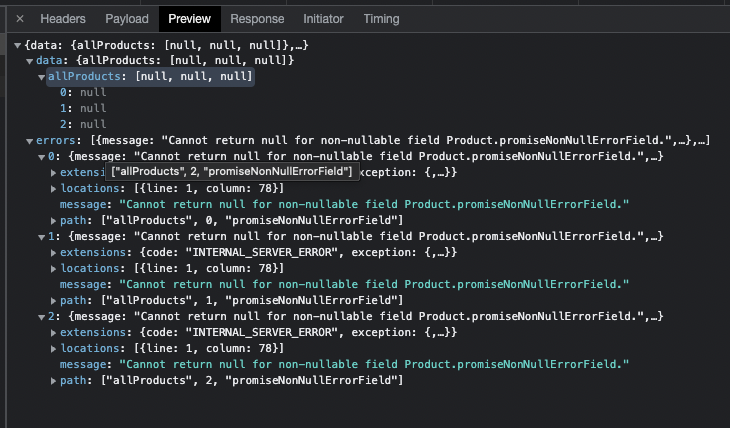Click the data key label

(49, 60)
